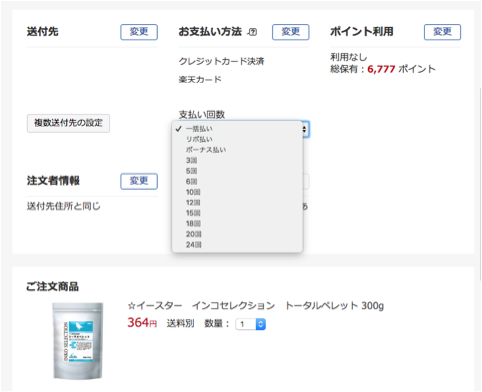The width and height of the screenshot is (482, 392).
Task: Click 送付先住所と同じ text
Action: pyautogui.click(x=64, y=206)
